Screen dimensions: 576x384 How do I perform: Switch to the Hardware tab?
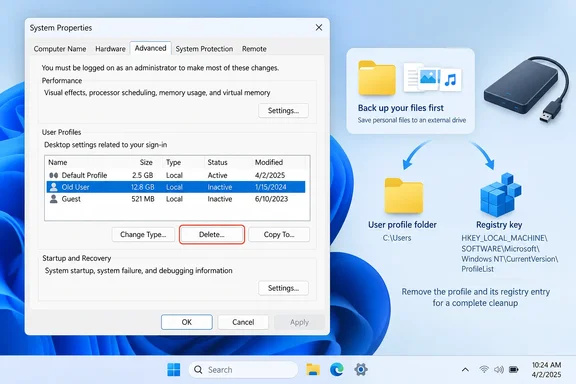tap(110, 49)
